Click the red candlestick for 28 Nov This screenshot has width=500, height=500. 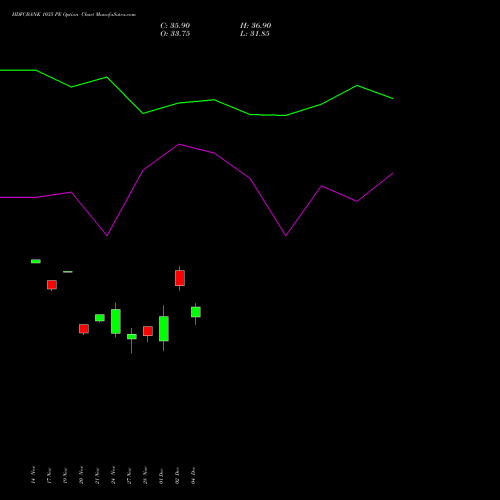[x=148, y=331]
